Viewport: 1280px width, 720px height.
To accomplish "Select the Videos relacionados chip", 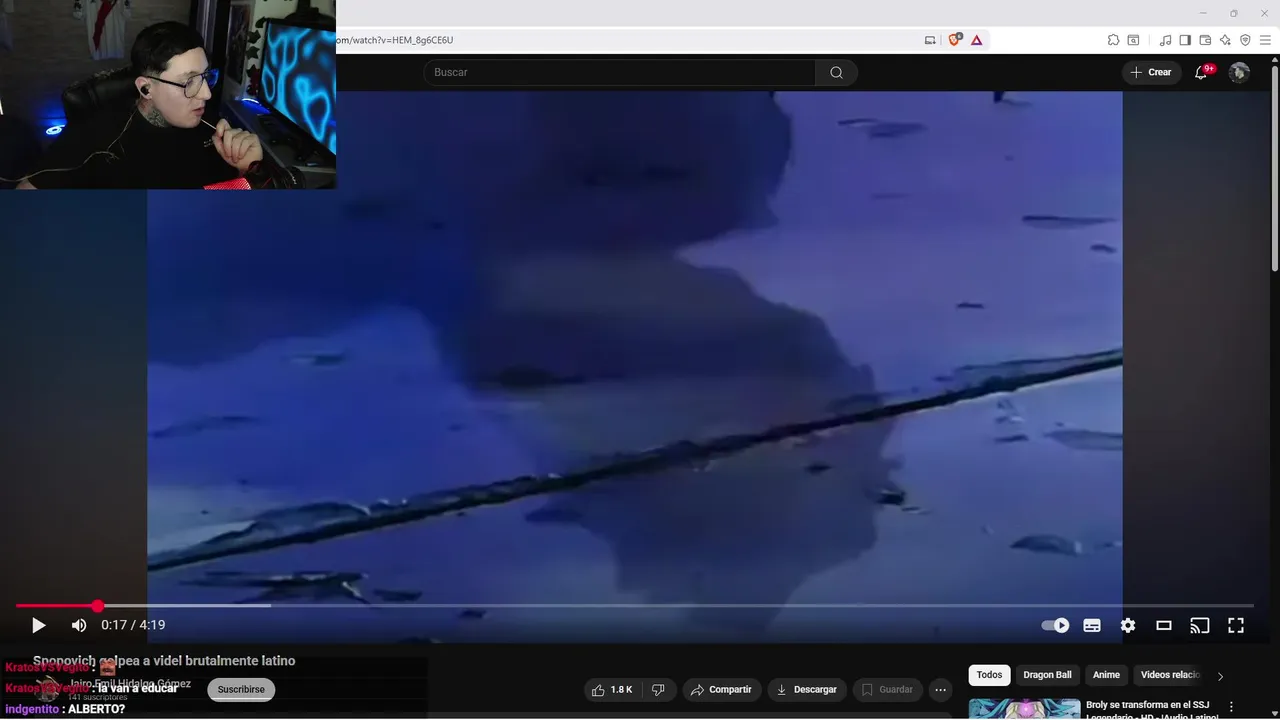I will click(x=1170, y=675).
